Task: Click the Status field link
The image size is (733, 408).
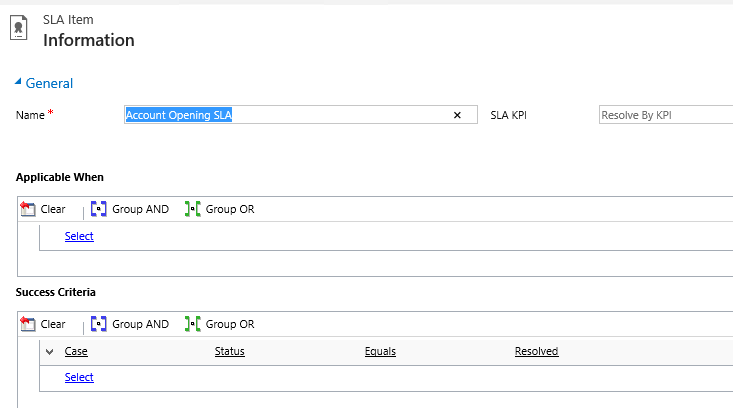Action: coord(229,351)
